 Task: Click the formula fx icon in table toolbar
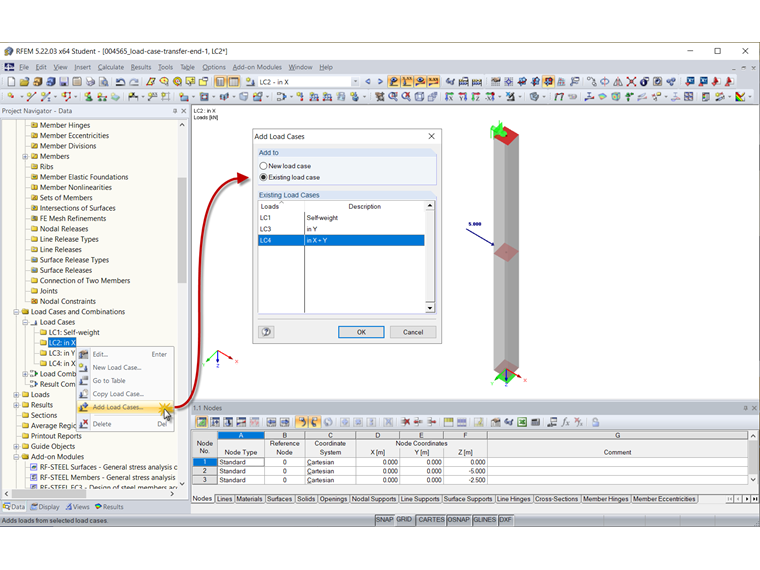565,422
